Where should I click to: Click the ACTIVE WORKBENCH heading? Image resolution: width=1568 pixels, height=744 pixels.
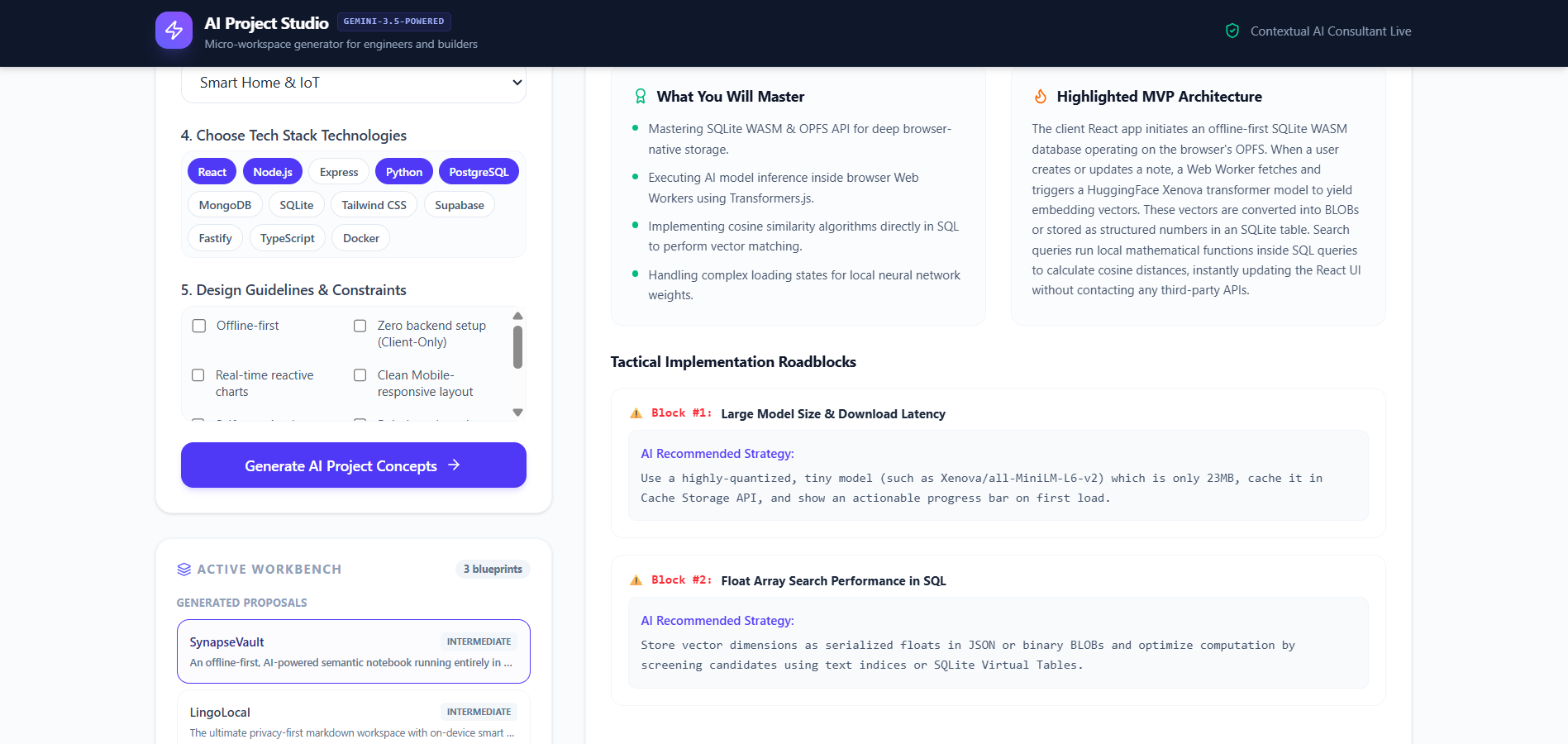click(269, 570)
